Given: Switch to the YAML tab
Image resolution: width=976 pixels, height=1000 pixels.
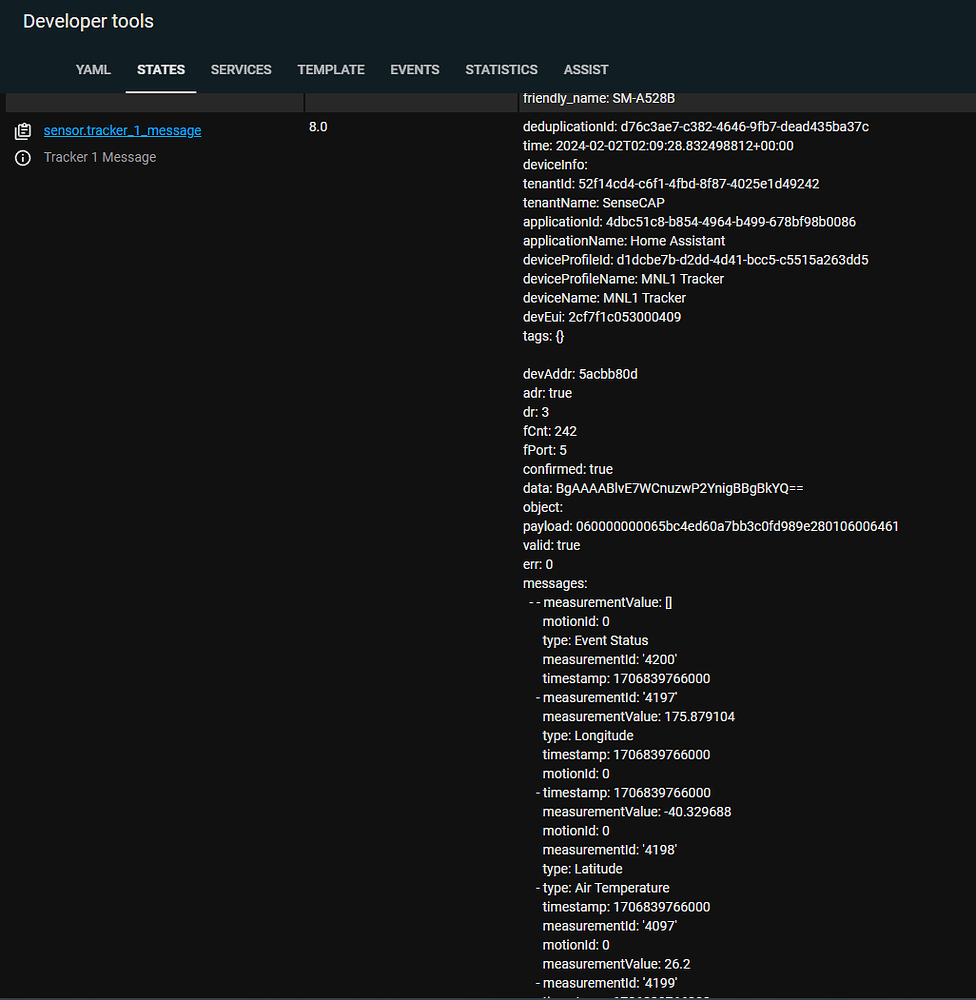Looking at the screenshot, I should (92, 70).
